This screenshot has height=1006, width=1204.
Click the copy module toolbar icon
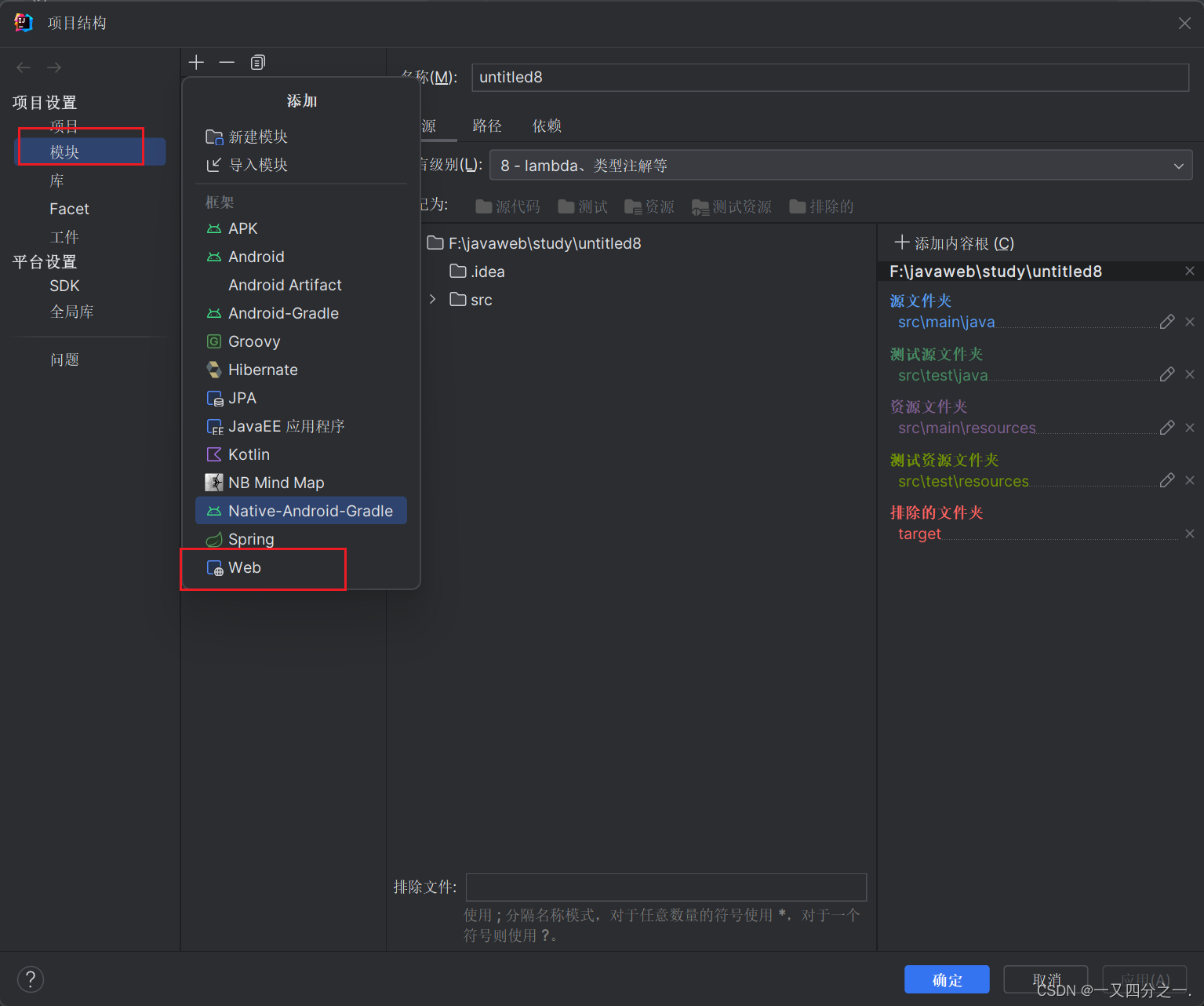click(258, 62)
